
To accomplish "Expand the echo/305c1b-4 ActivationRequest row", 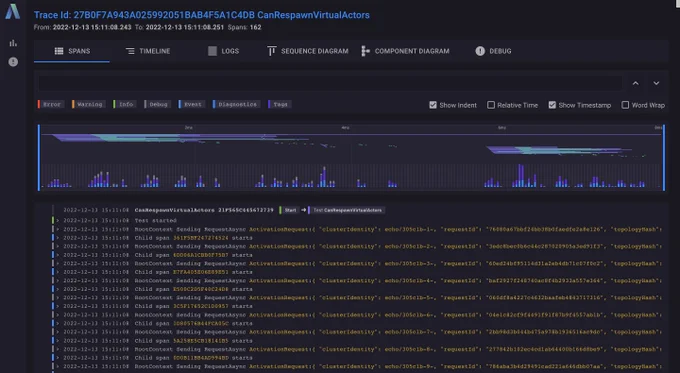I will click(x=58, y=281).
